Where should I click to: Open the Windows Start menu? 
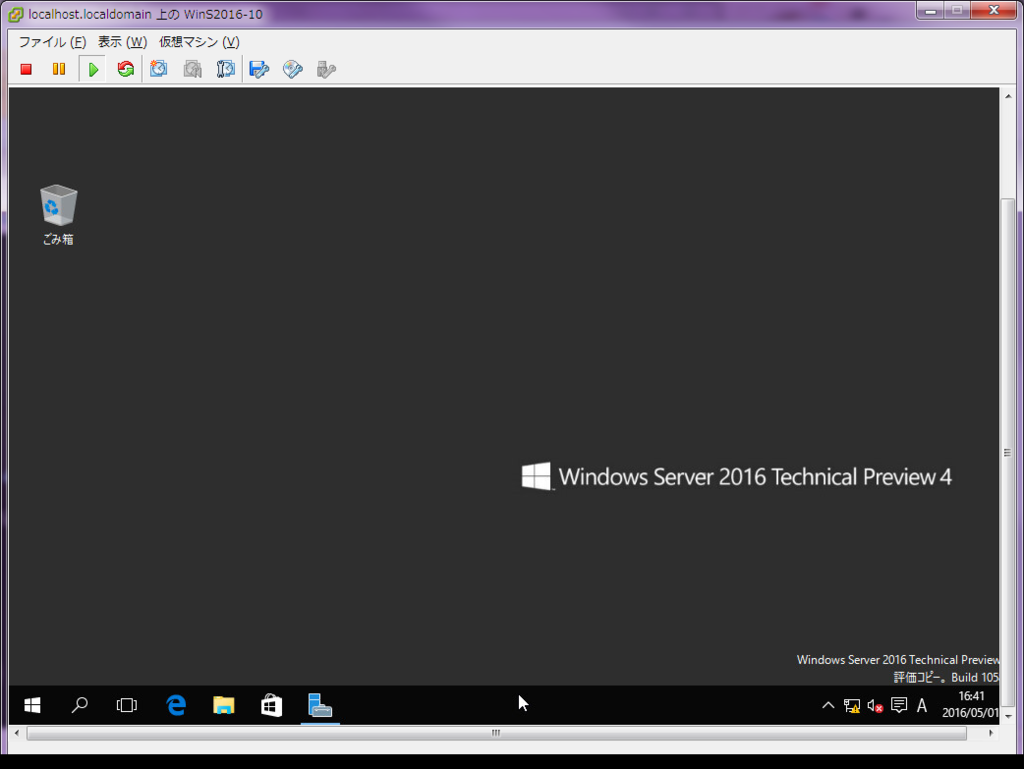click(31, 705)
